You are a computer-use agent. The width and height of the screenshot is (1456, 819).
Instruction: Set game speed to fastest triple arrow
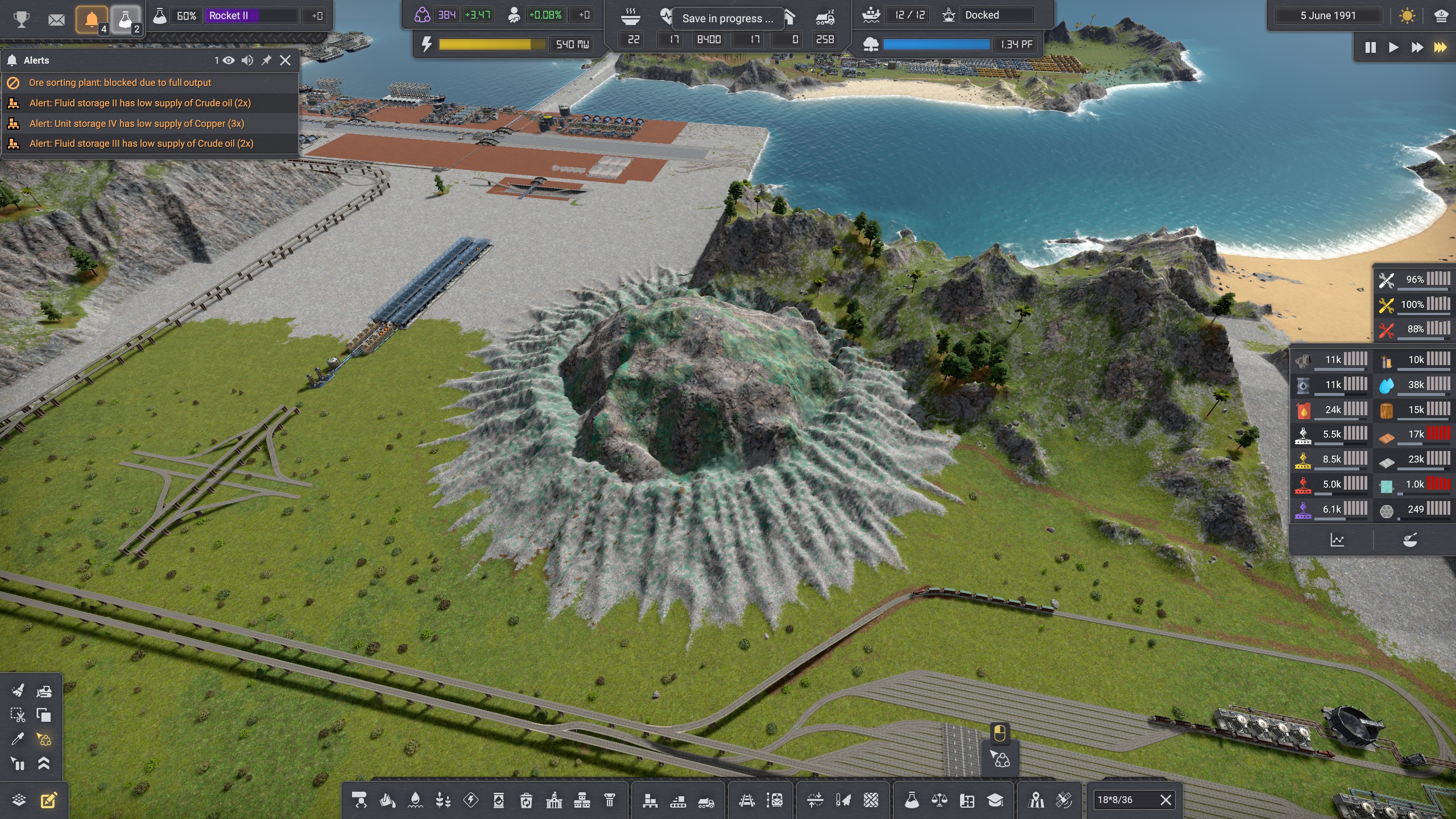[1440, 48]
